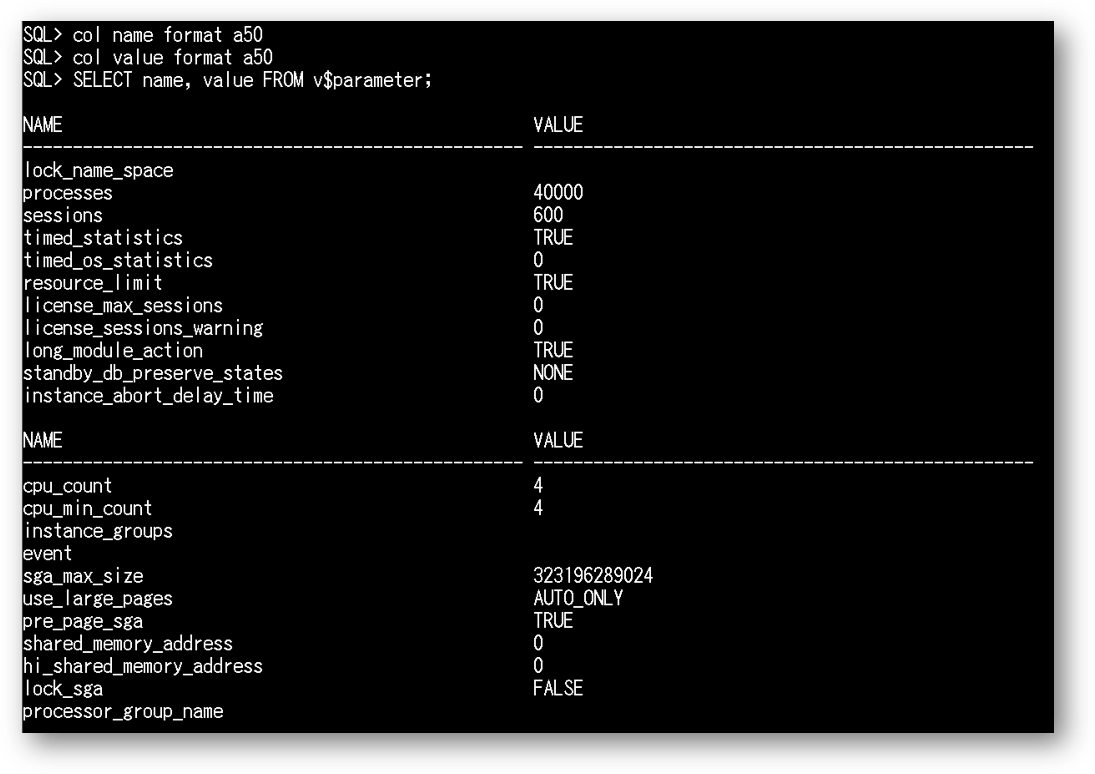This screenshot has height=774, width=1095.
Task: Click the cpu_min_count parameter name
Action: point(87,508)
